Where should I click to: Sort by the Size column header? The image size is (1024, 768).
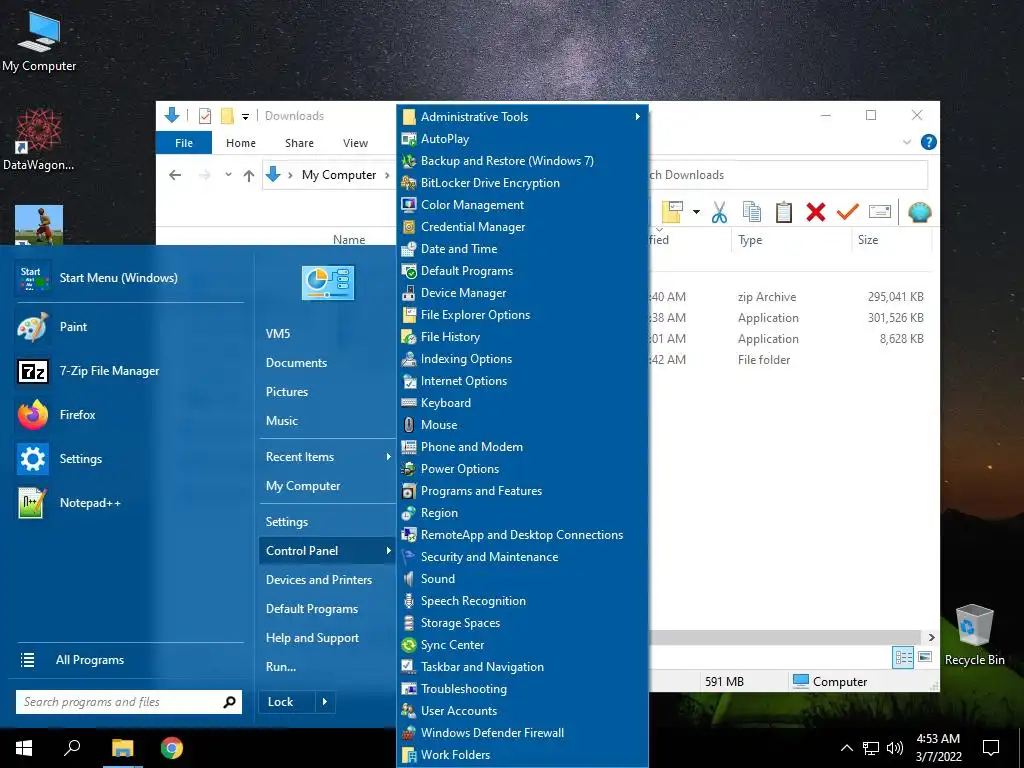[x=891, y=240]
